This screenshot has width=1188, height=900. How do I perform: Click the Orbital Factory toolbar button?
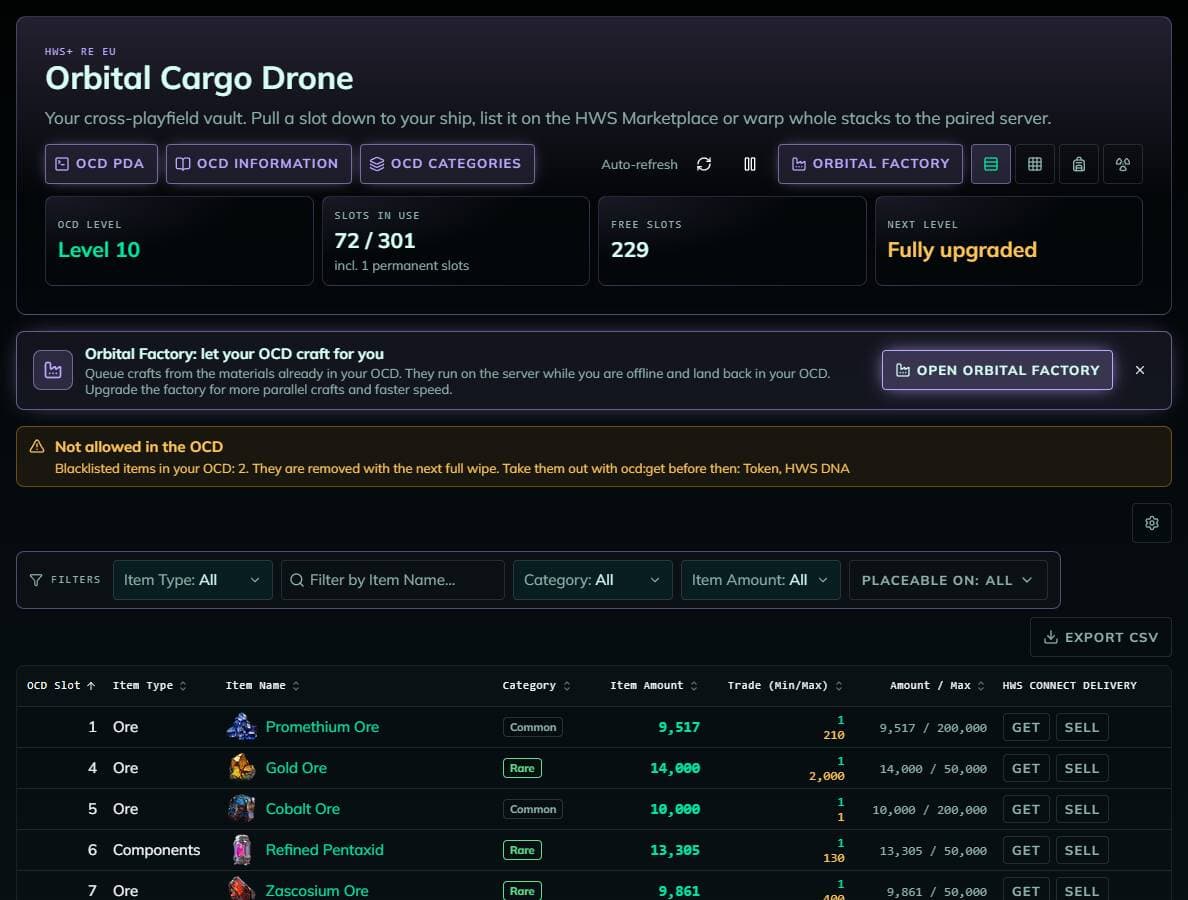[x=870, y=164]
